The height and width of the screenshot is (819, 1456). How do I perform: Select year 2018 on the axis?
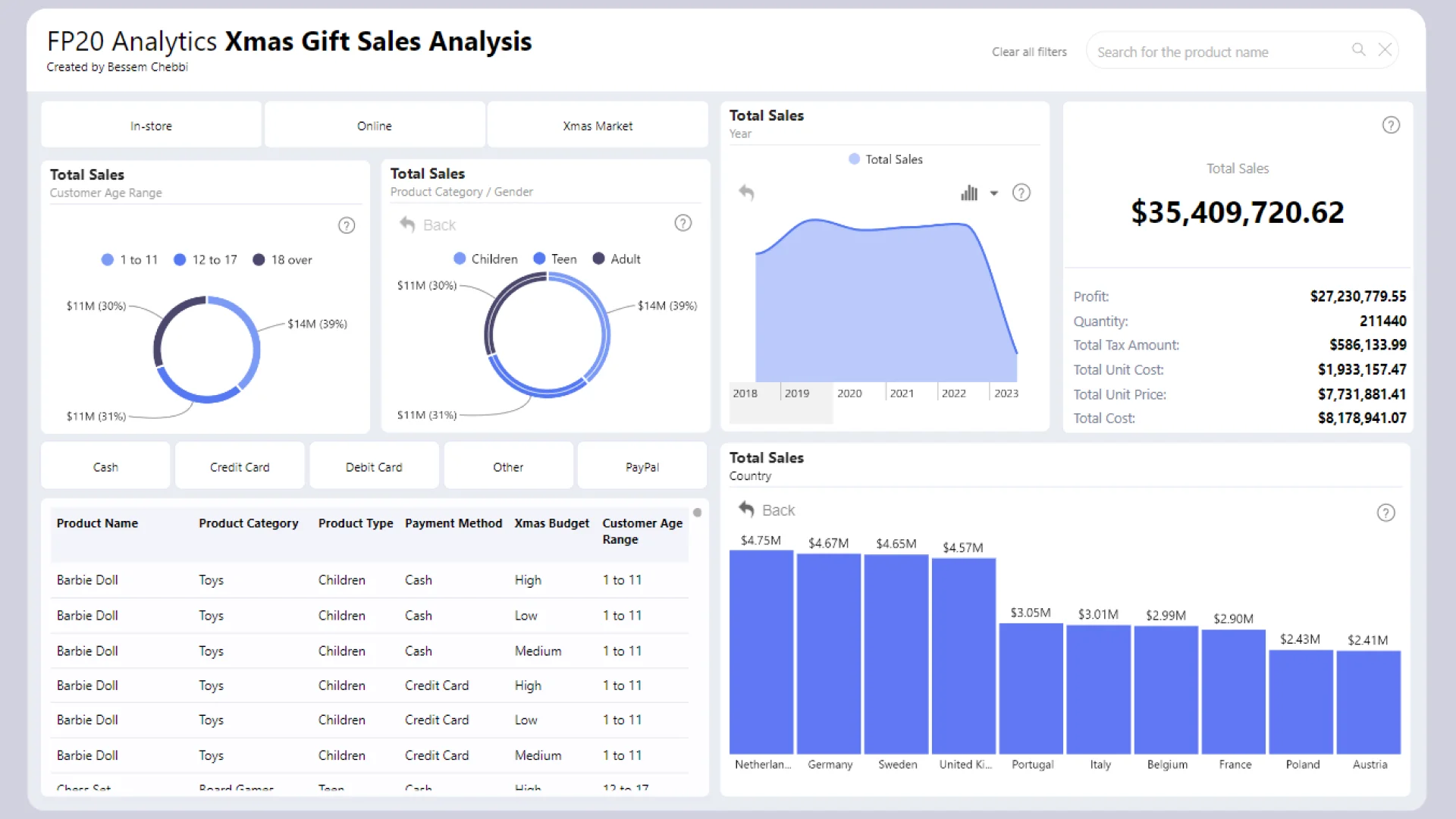click(745, 393)
